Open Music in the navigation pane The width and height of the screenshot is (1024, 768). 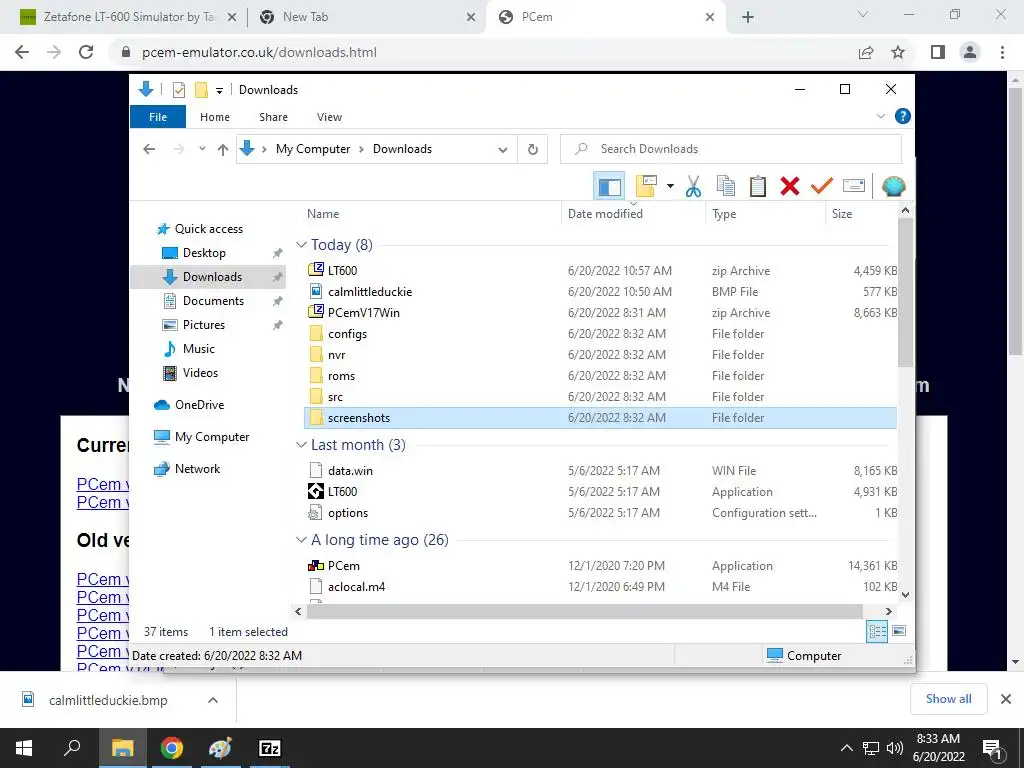click(198, 349)
